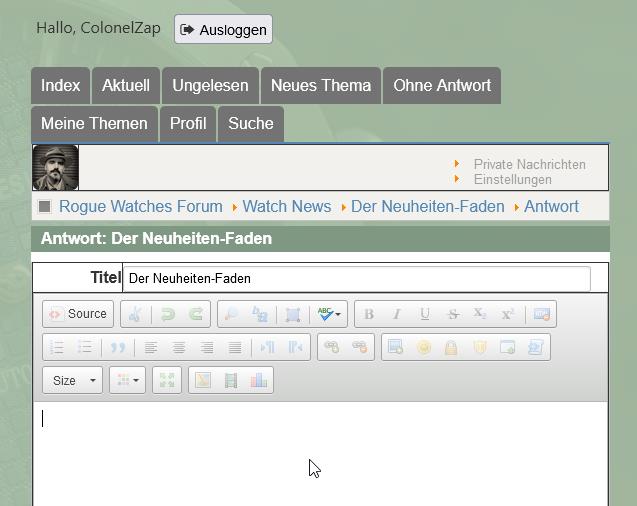637x506 pixels.
Task: Undo the last editor action
Action: [168, 314]
